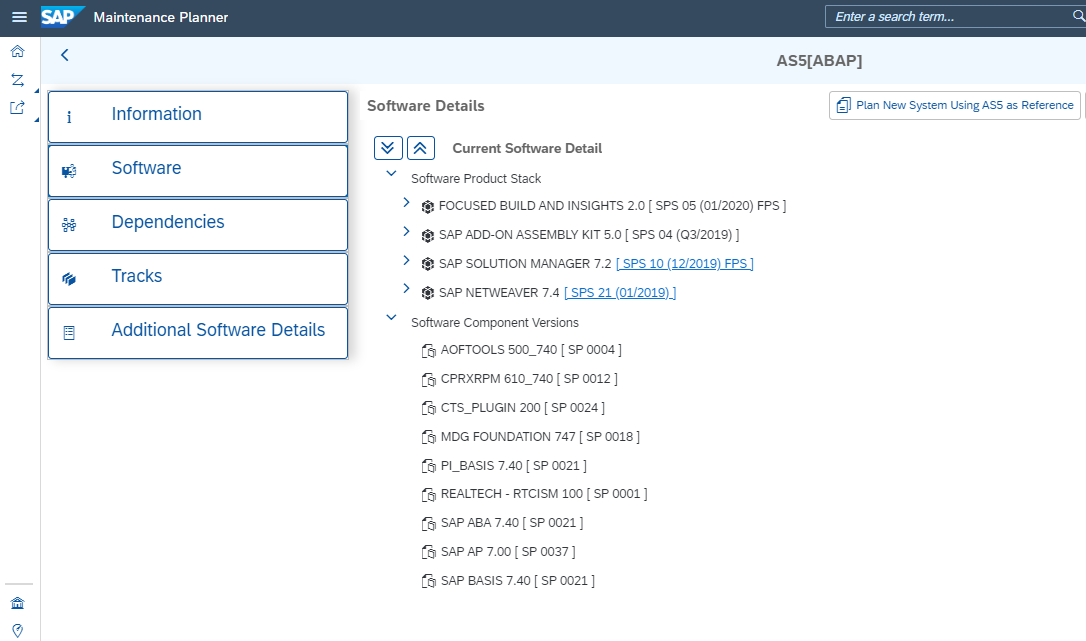
Task: Open the SPS 10 (12/2019) FPS link
Action: tap(685, 264)
